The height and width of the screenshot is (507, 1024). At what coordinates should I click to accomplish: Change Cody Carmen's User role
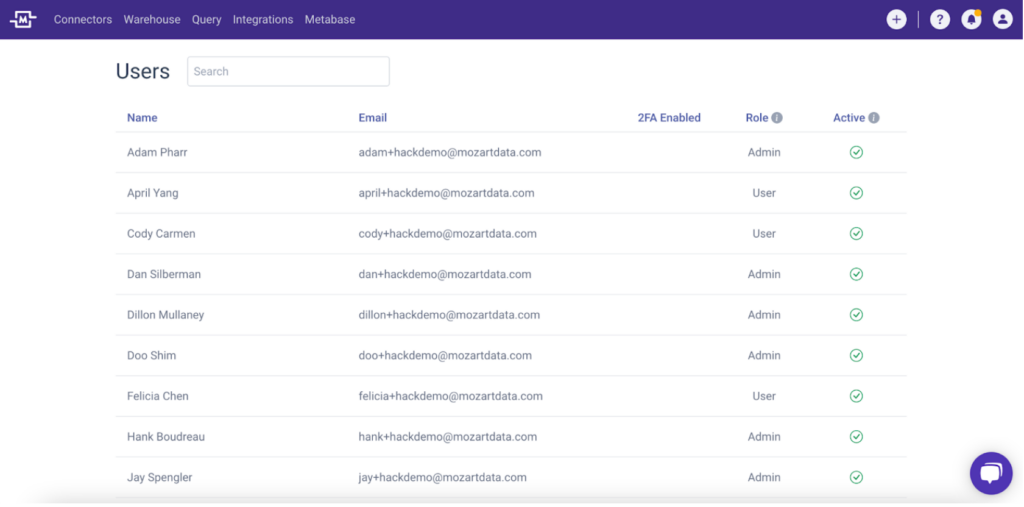(x=764, y=233)
